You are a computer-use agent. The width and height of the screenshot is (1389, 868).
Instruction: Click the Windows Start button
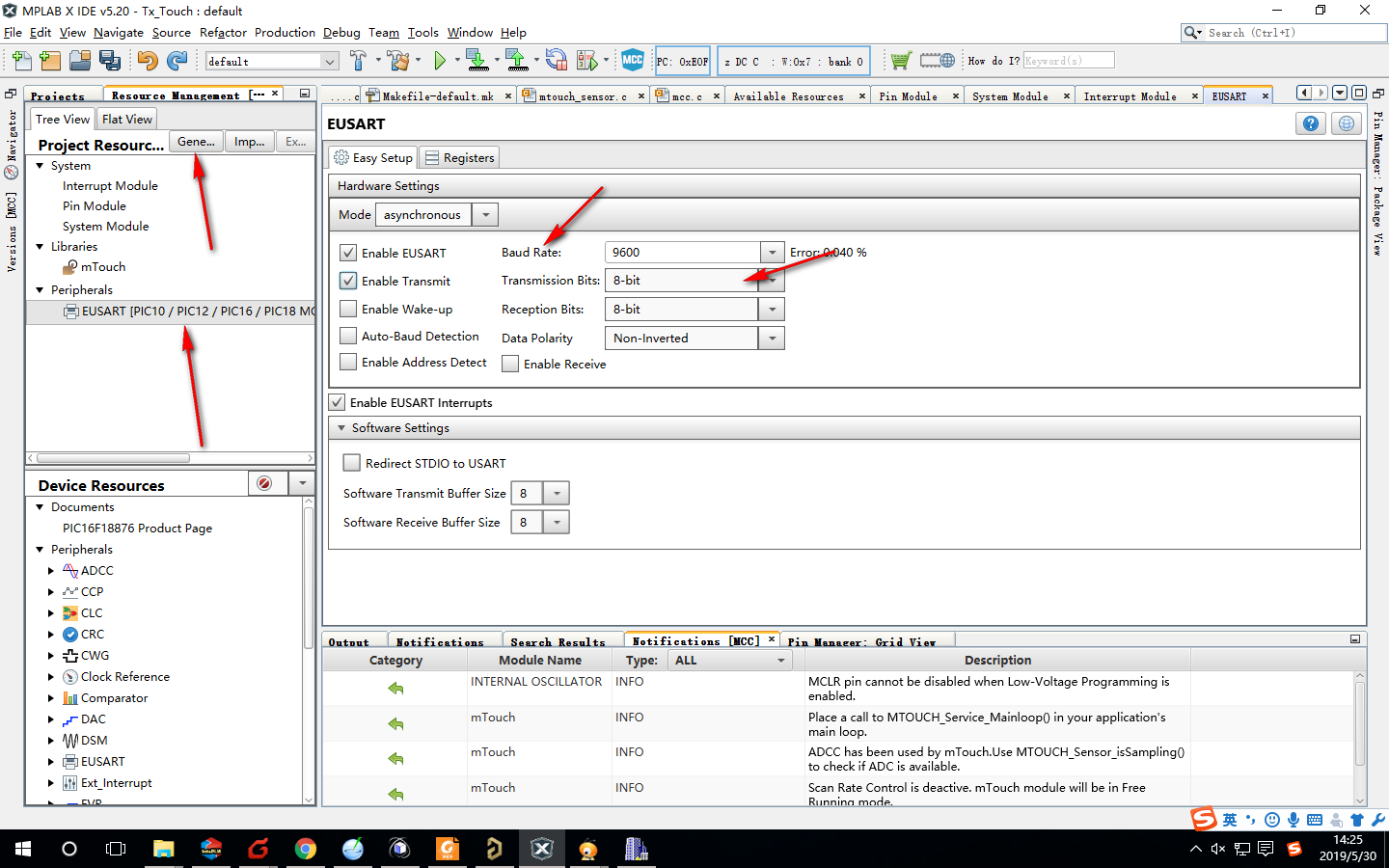(x=23, y=849)
